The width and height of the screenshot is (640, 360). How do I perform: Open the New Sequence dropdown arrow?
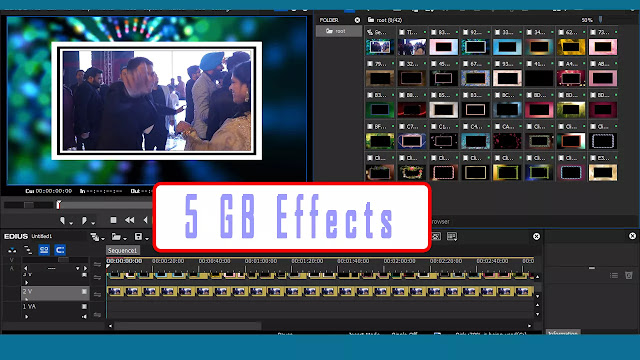coord(103,238)
